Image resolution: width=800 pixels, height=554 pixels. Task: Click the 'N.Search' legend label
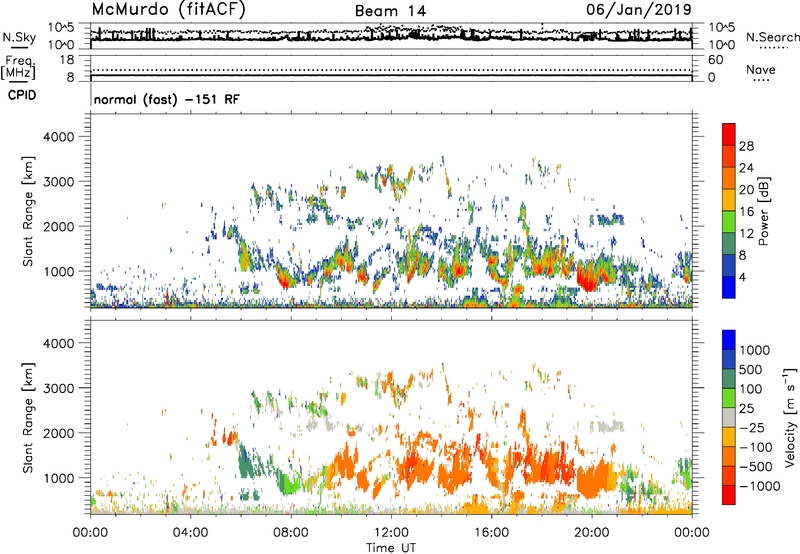tap(773, 37)
